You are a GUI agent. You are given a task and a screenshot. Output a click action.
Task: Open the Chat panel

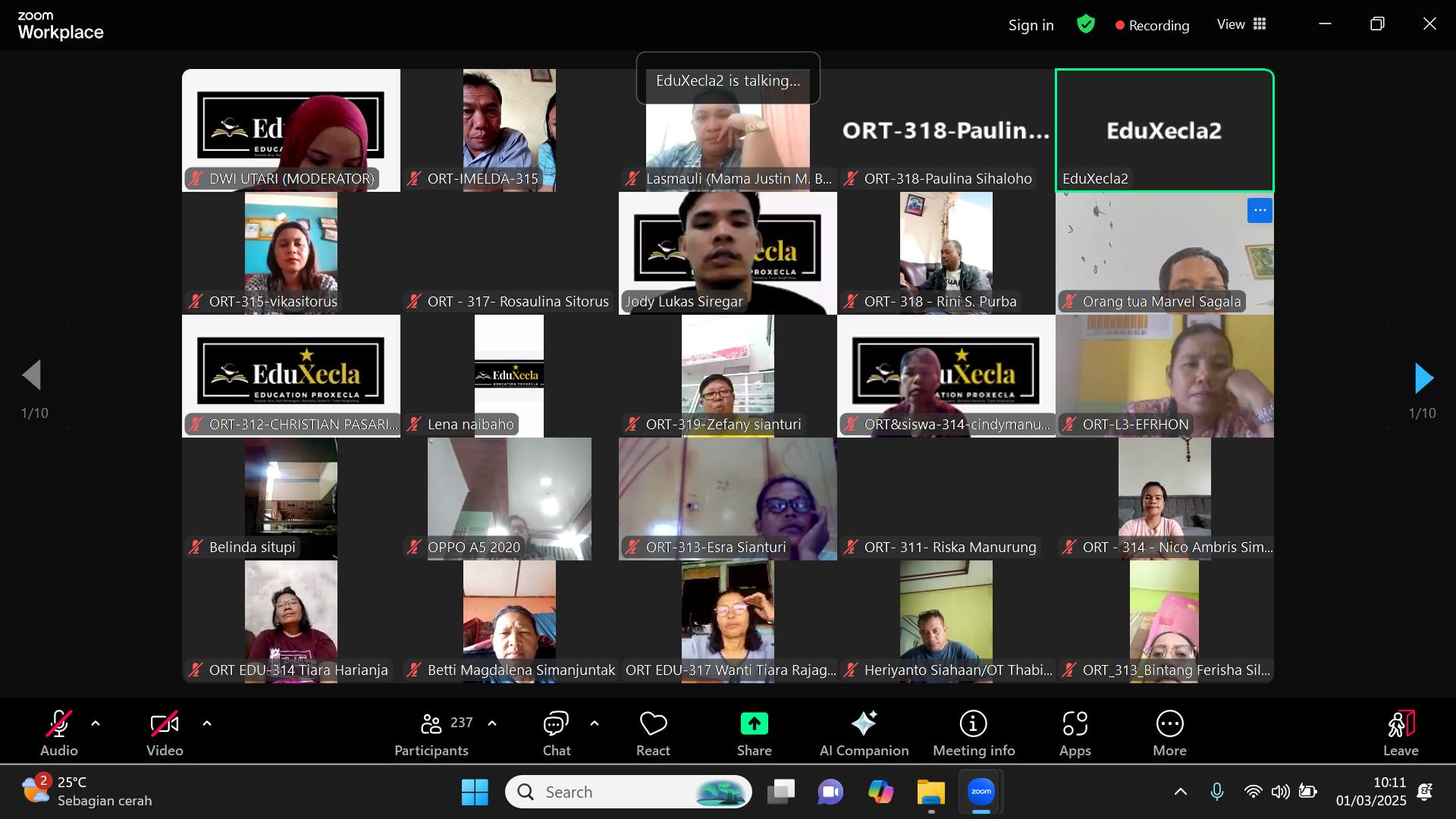556,734
